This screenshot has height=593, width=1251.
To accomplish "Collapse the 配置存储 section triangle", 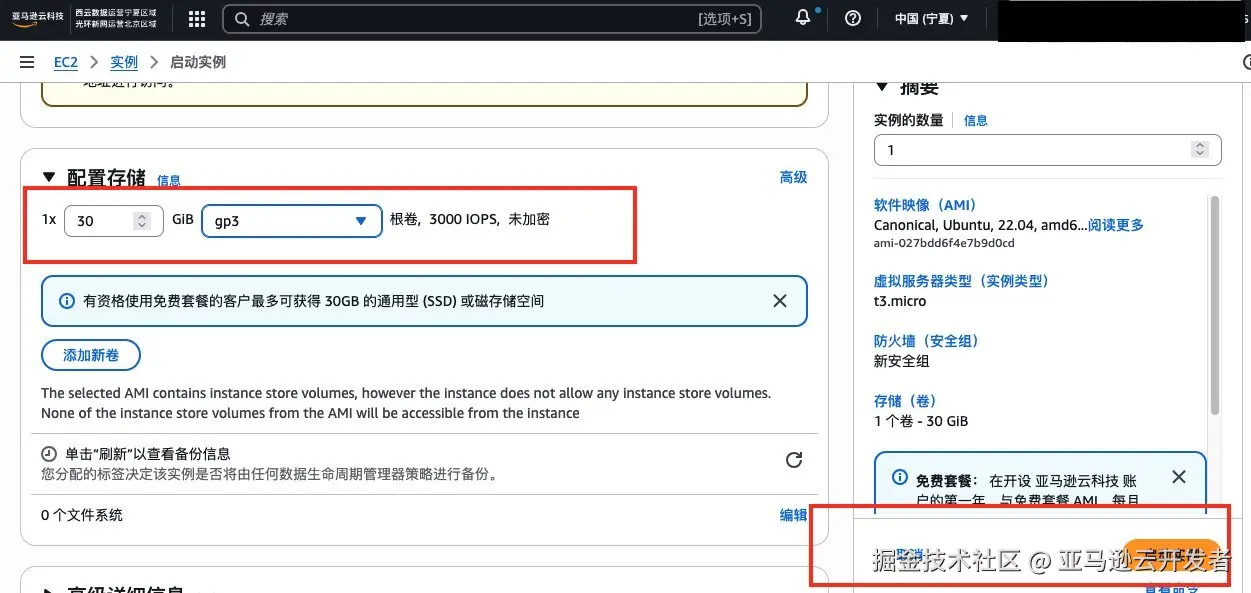I will pos(49,177).
